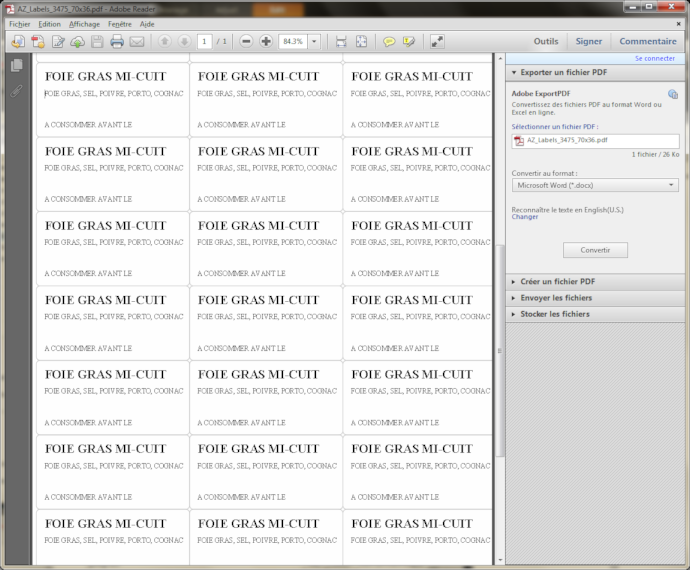
Task: Click text "1 fichier / 26 Ko"
Action: click(655, 154)
